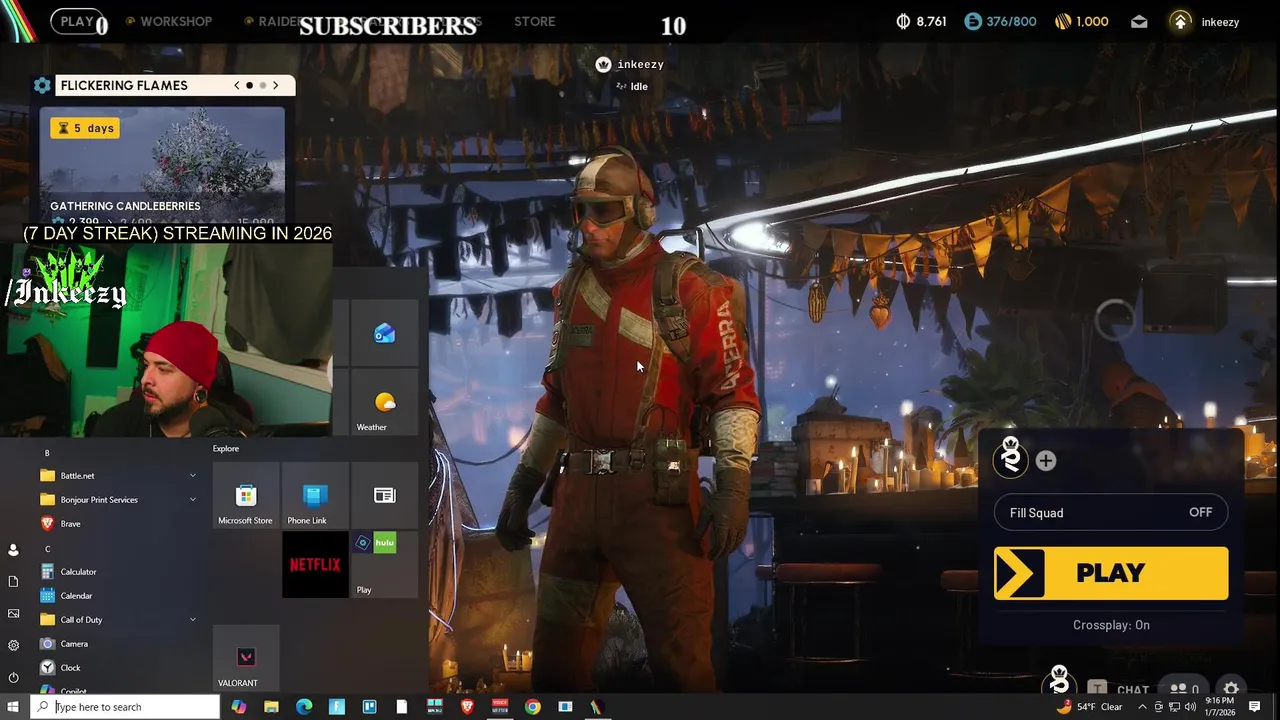The width and height of the screenshot is (1280, 720).
Task: Open the STORE tab
Action: click(x=535, y=21)
